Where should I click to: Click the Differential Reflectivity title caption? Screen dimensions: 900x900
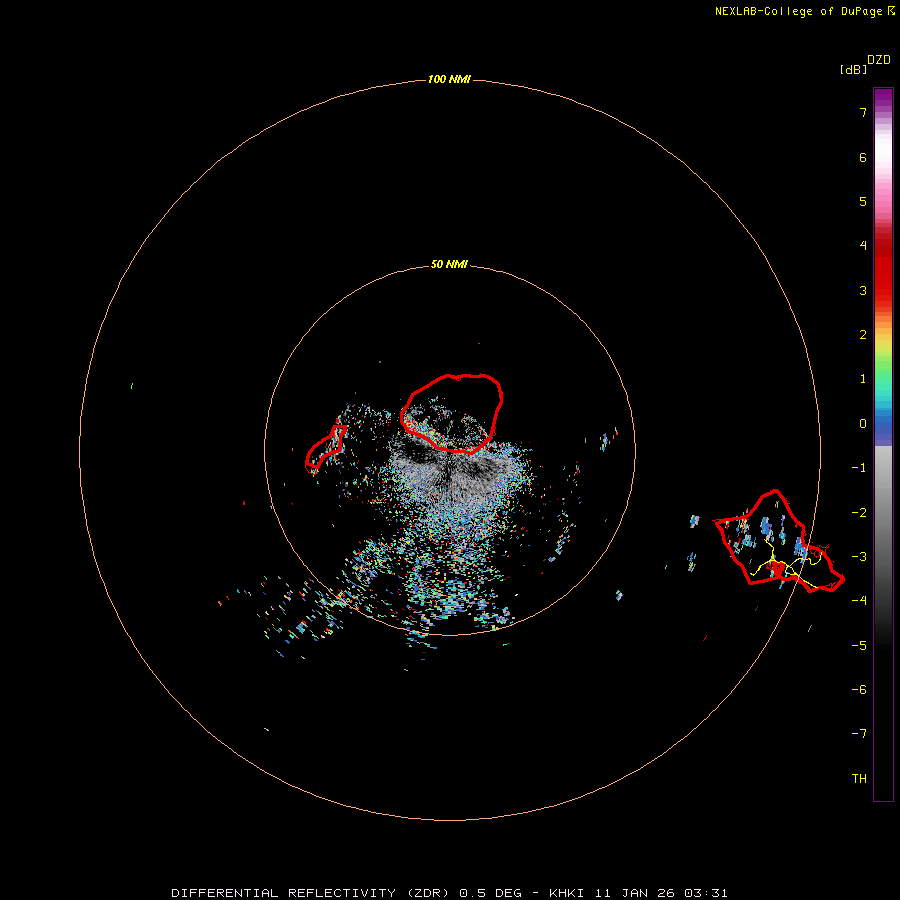pyautogui.click(x=449, y=893)
